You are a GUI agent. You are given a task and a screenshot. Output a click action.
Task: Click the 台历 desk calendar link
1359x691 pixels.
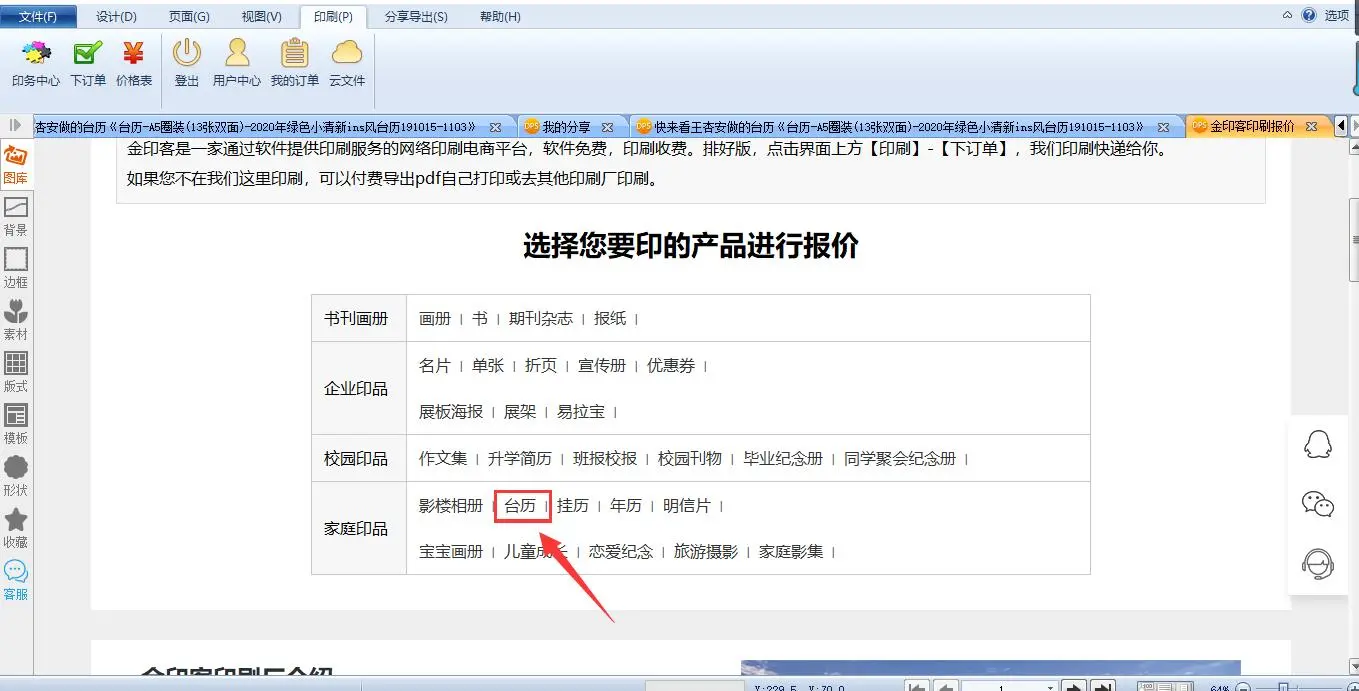tap(520, 506)
